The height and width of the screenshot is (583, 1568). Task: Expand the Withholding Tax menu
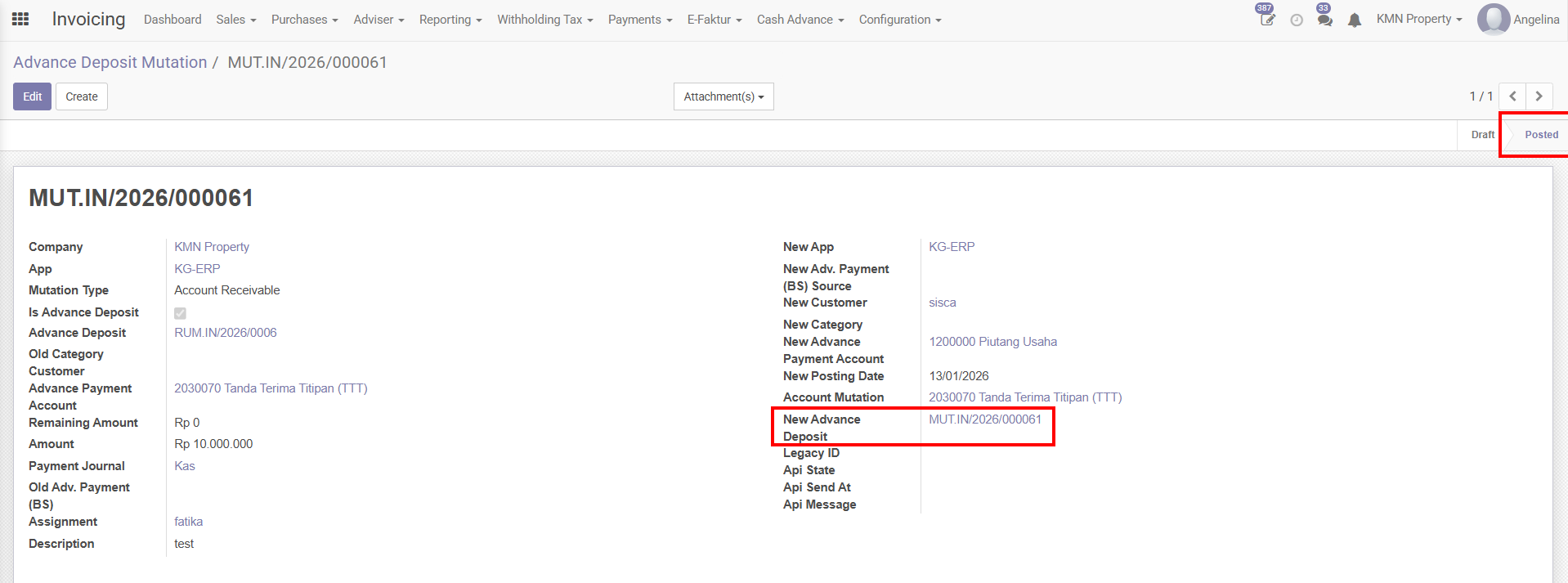[x=544, y=20]
